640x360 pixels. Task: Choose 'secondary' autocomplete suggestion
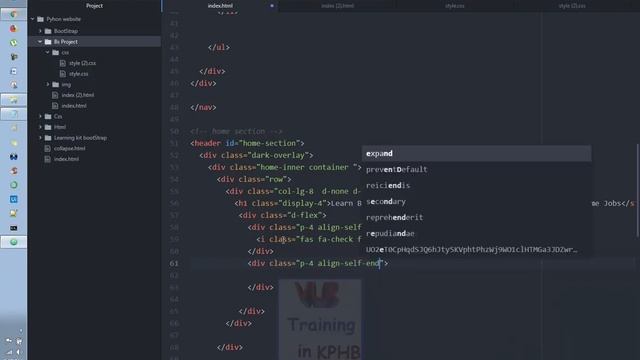[x=476, y=202]
